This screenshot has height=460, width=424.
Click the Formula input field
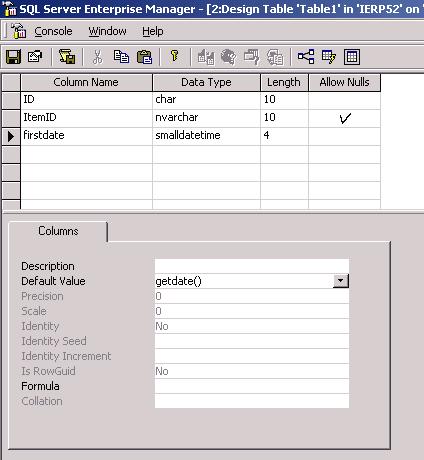tap(252, 386)
